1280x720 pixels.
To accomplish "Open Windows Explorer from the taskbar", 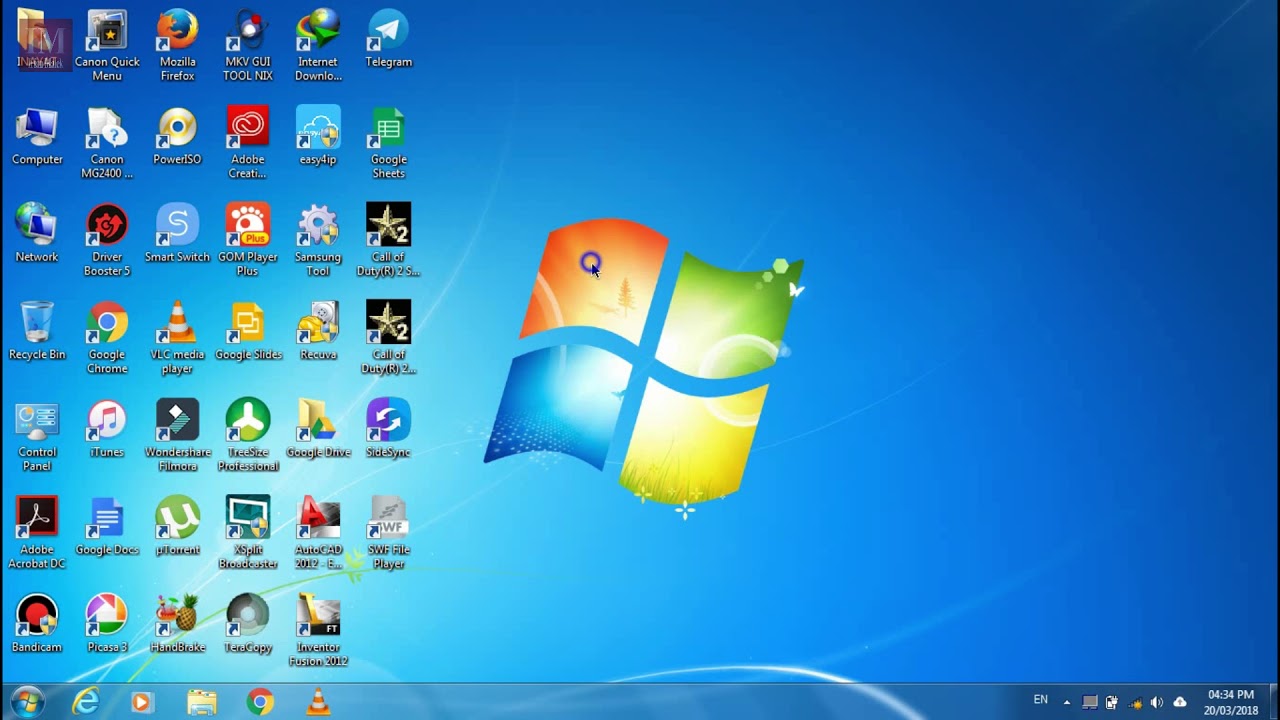I will pyautogui.click(x=201, y=703).
